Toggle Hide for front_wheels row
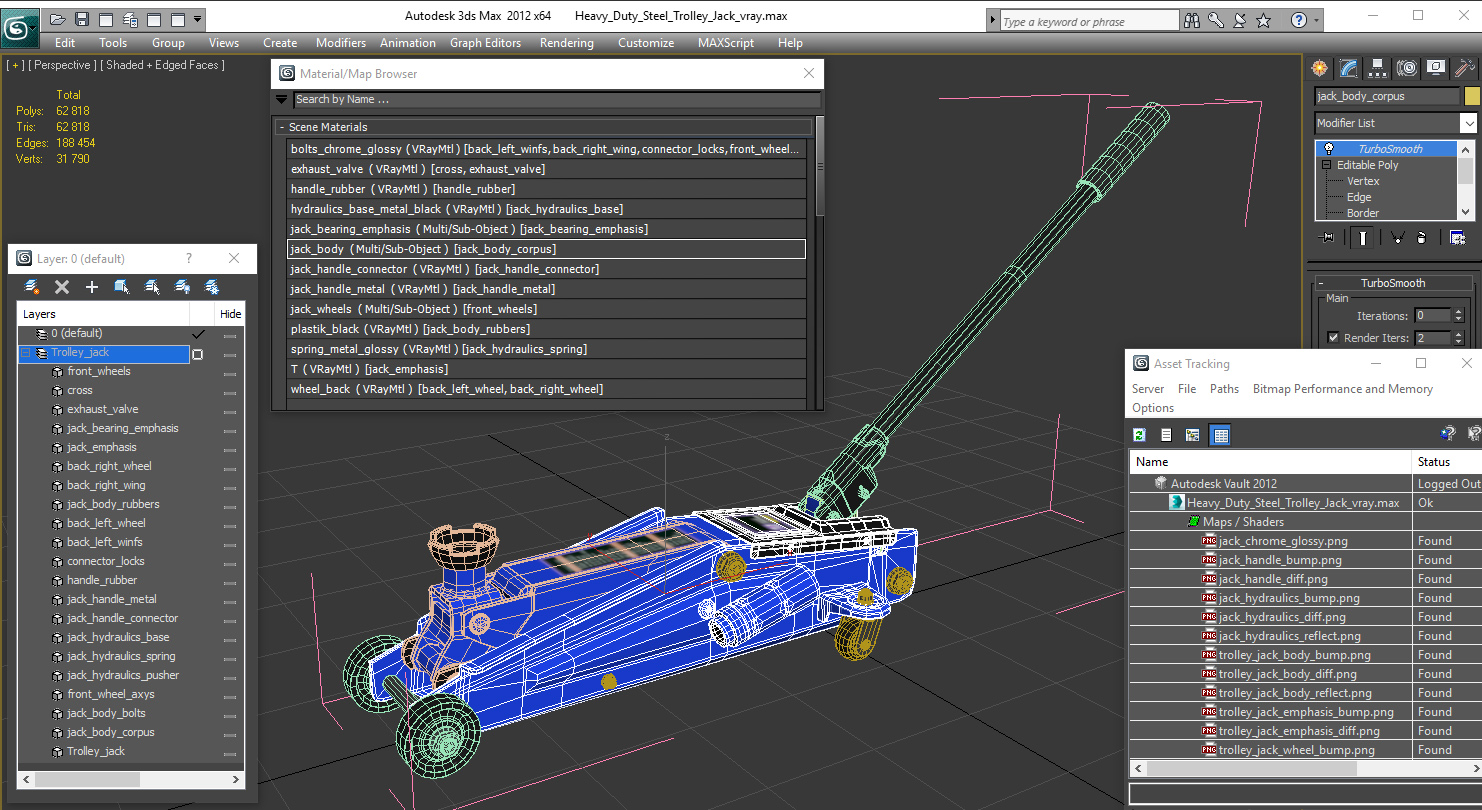 (230, 372)
